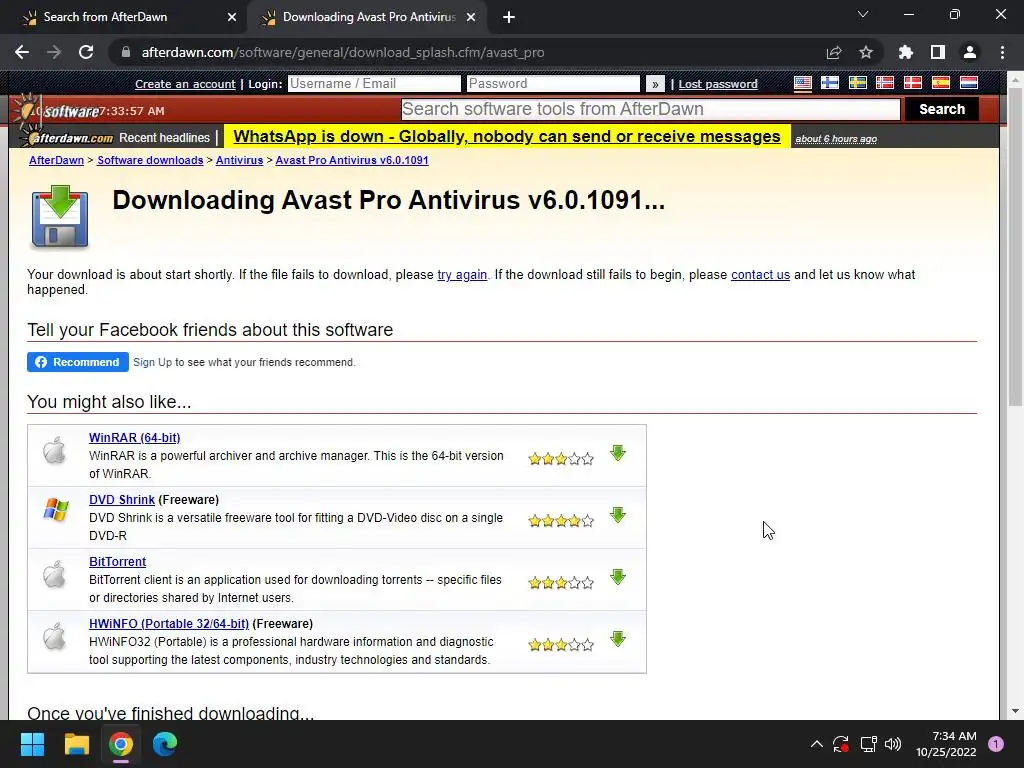Select the Dutch flag language icon

968,83
